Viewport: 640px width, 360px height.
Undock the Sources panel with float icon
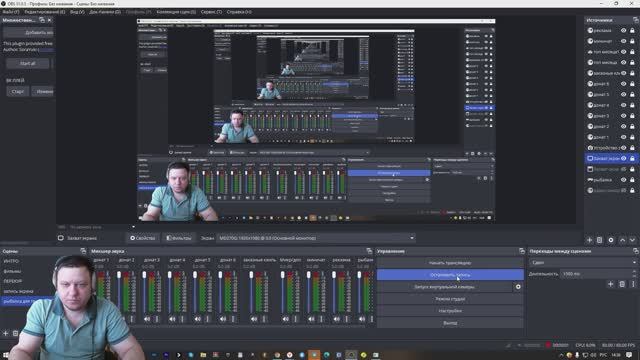tap(636, 20)
